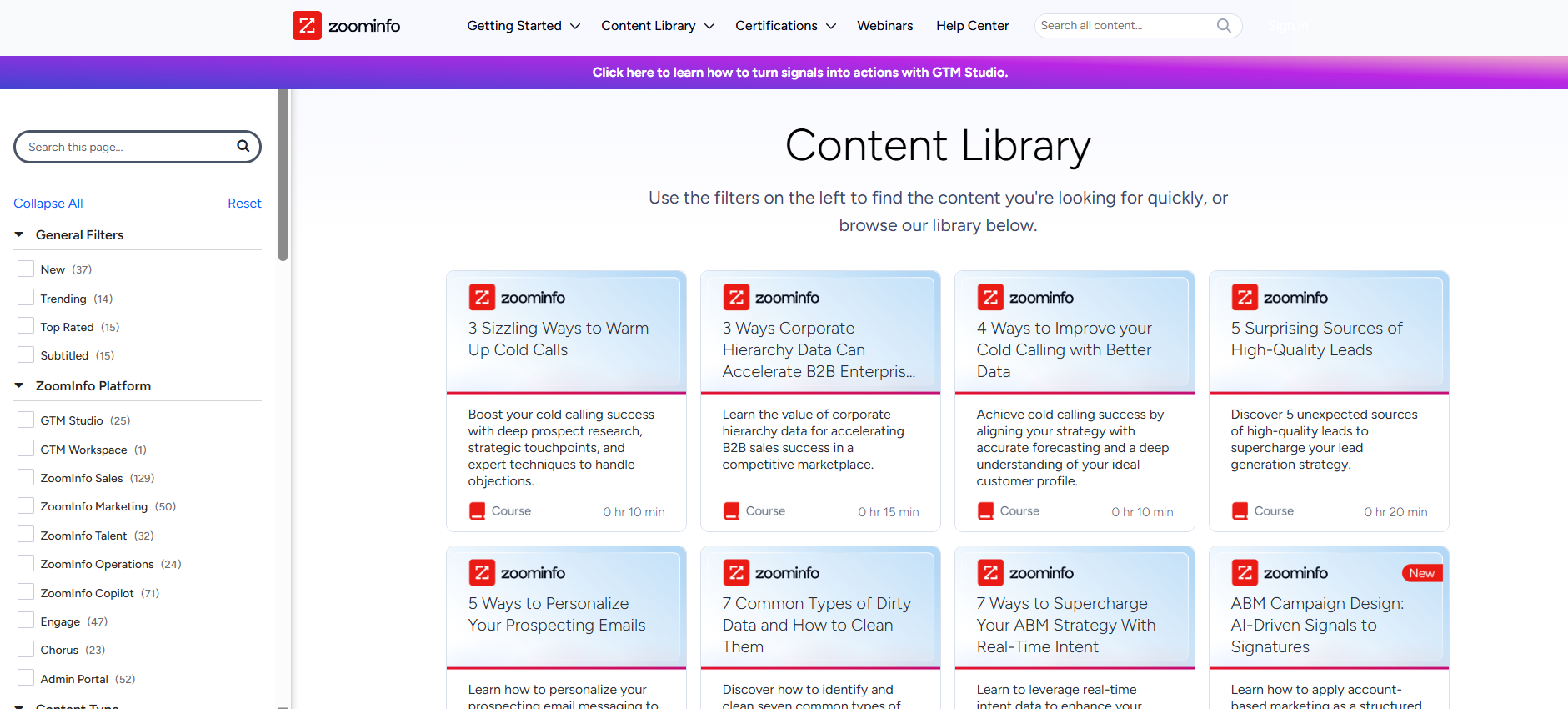This screenshot has width=1568, height=709.
Task: Toggle the Subtitled filter checkbox
Action: pos(26,354)
